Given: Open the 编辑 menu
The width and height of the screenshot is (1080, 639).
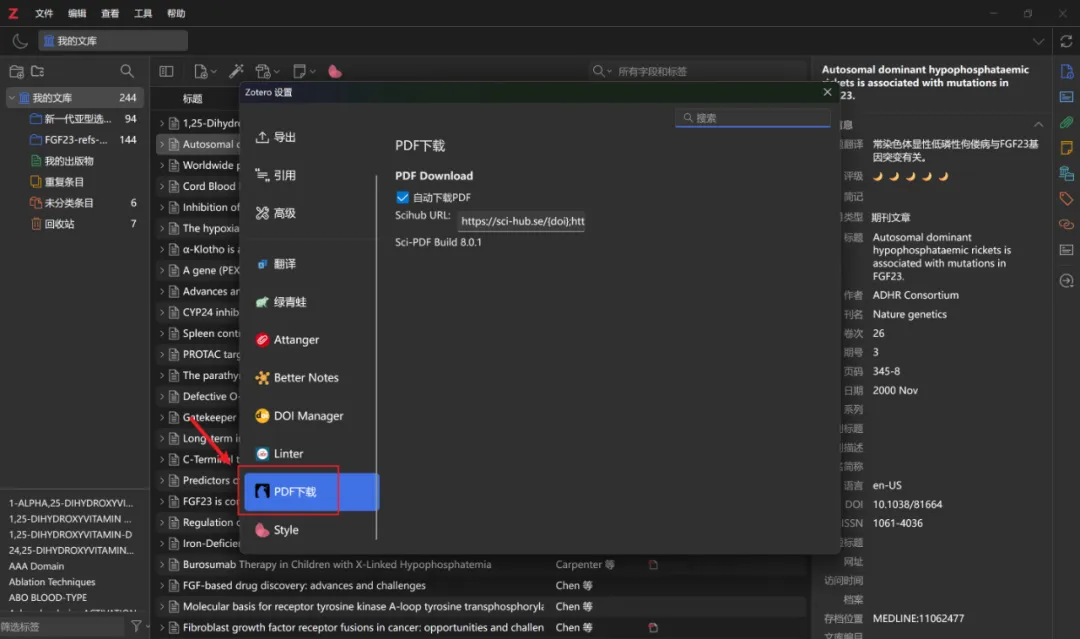Looking at the screenshot, I should tap(77, 13).
